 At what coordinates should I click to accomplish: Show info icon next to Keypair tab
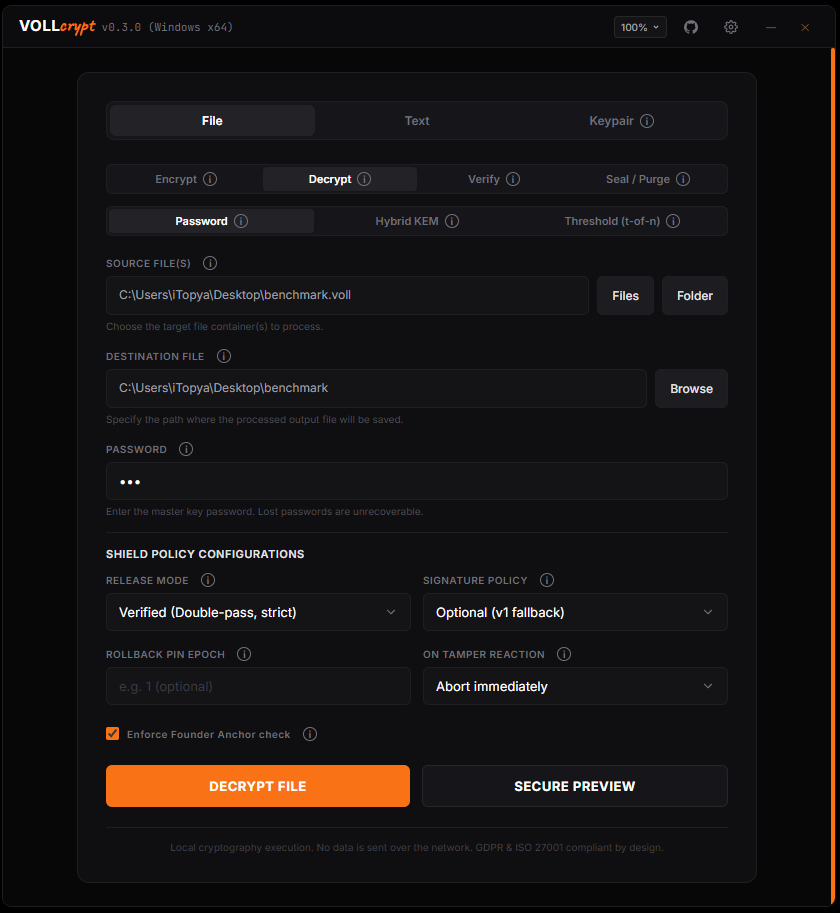[647, 121]
